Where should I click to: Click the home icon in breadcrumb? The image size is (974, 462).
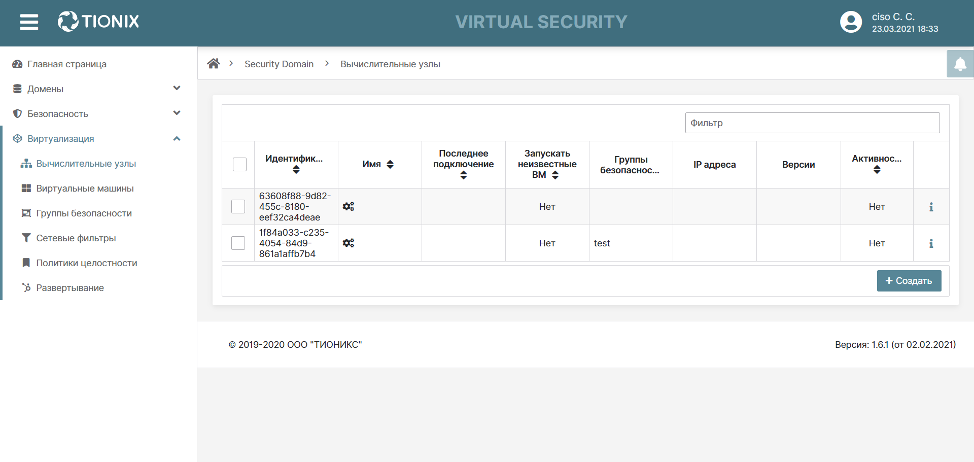coord(213,64)
